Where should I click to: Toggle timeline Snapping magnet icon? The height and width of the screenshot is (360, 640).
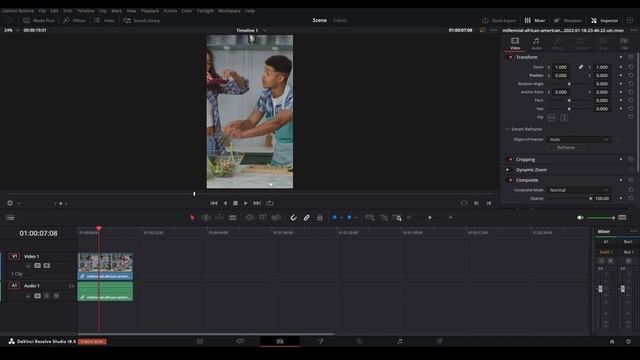click(x=293, y=218)
